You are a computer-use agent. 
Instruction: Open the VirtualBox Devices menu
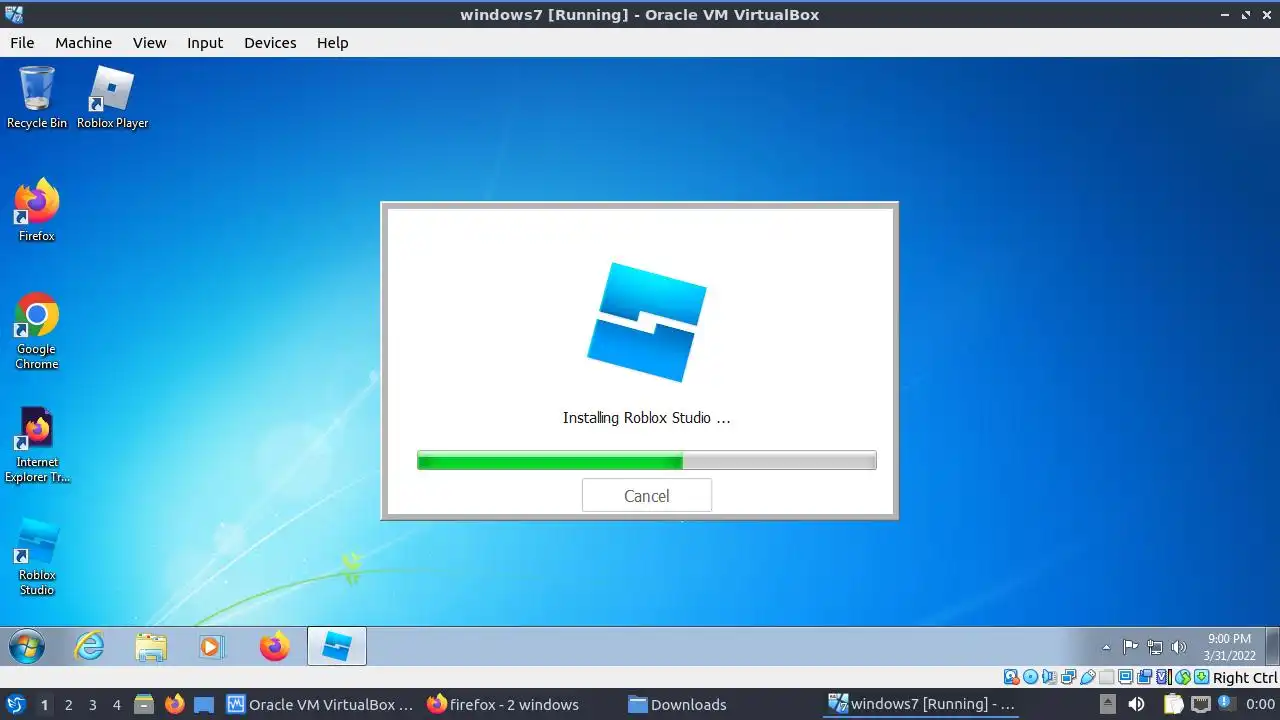[270, 42]
